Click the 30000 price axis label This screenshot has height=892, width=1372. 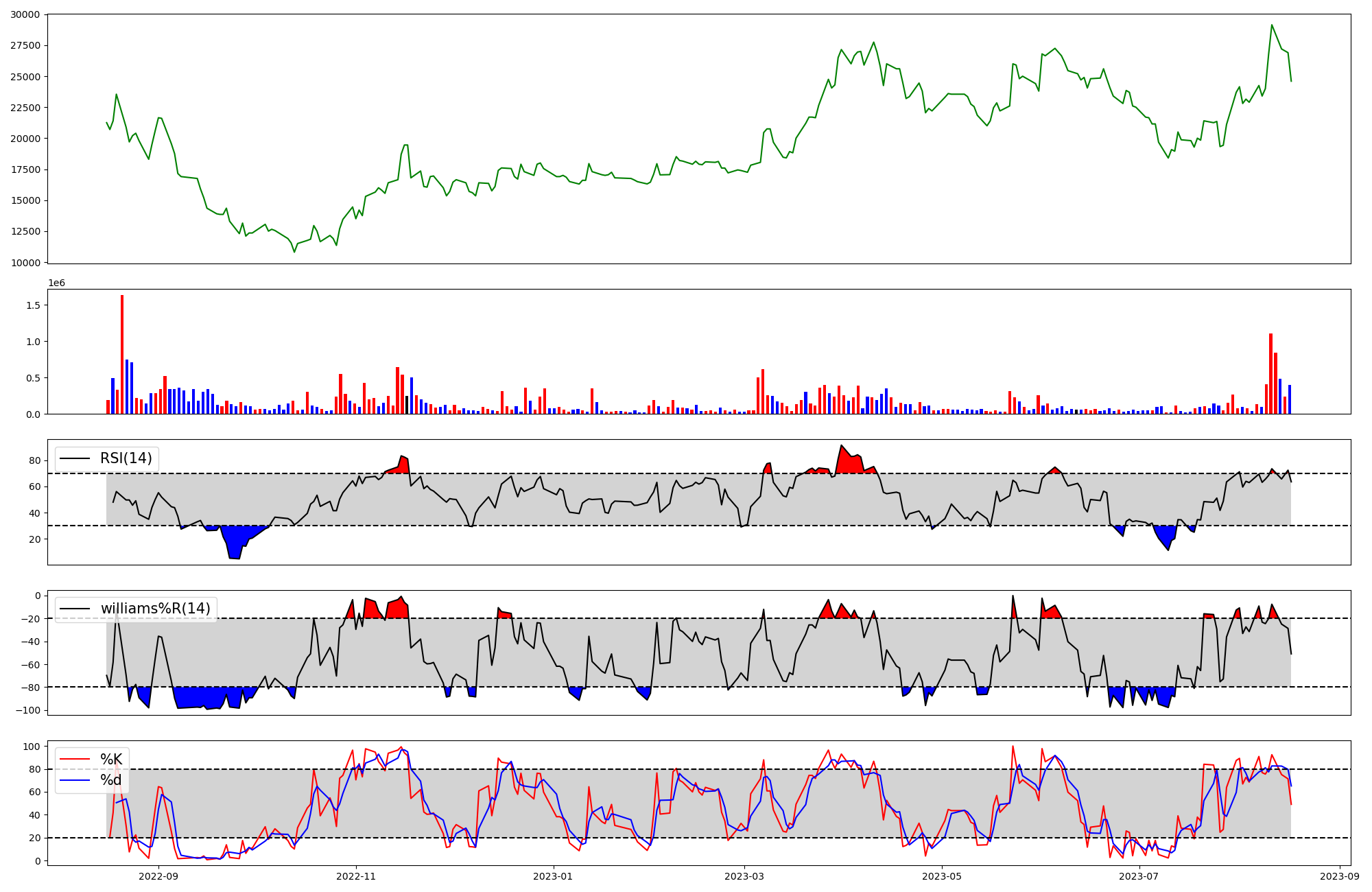coord(25,14)
